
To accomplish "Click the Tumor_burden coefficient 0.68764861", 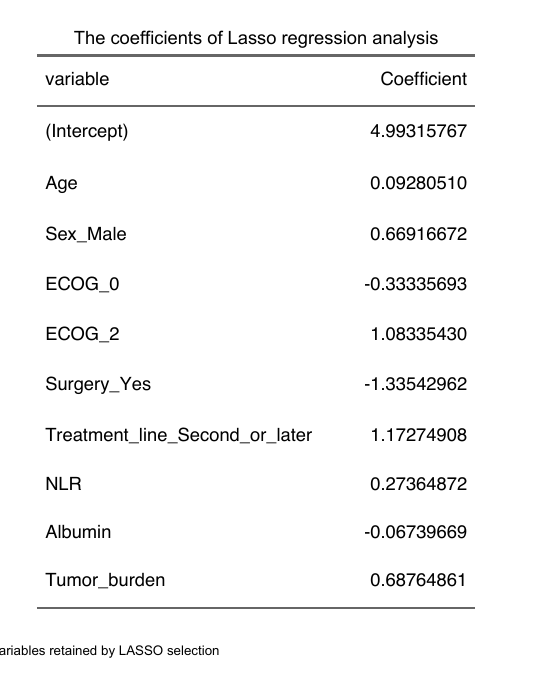I will [418, 580].
